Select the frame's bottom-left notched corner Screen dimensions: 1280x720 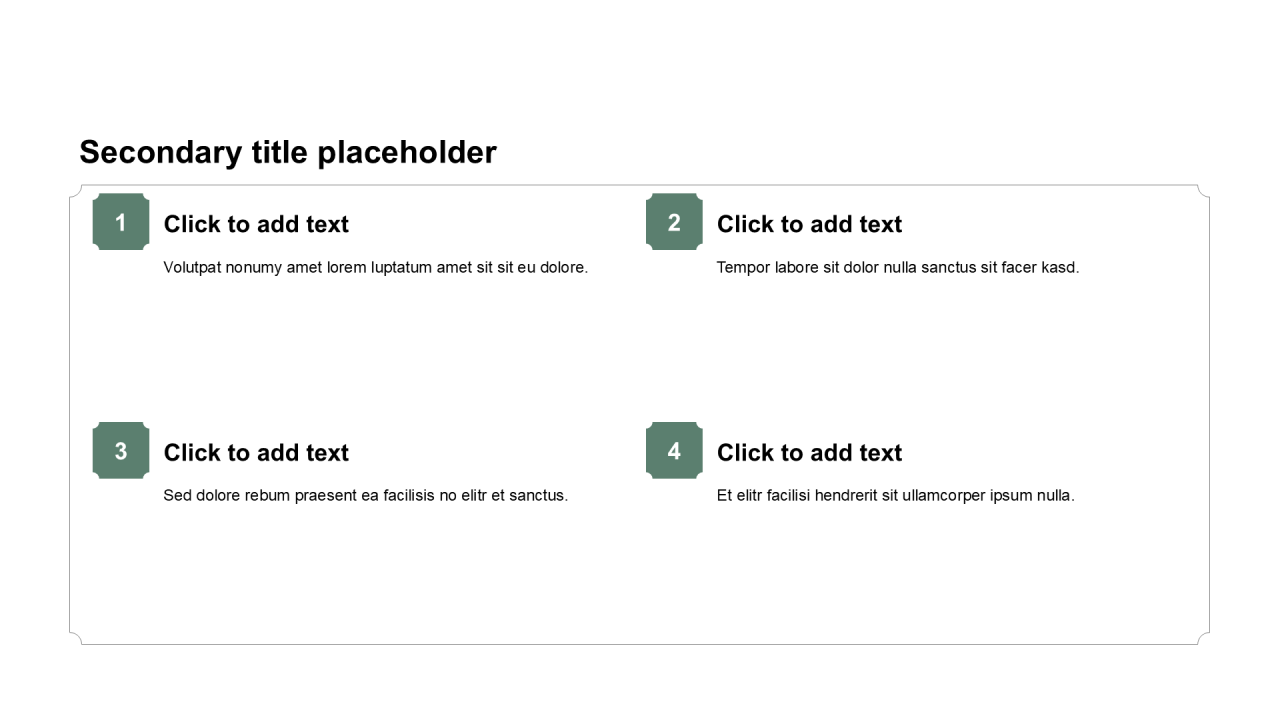point(76,638)
